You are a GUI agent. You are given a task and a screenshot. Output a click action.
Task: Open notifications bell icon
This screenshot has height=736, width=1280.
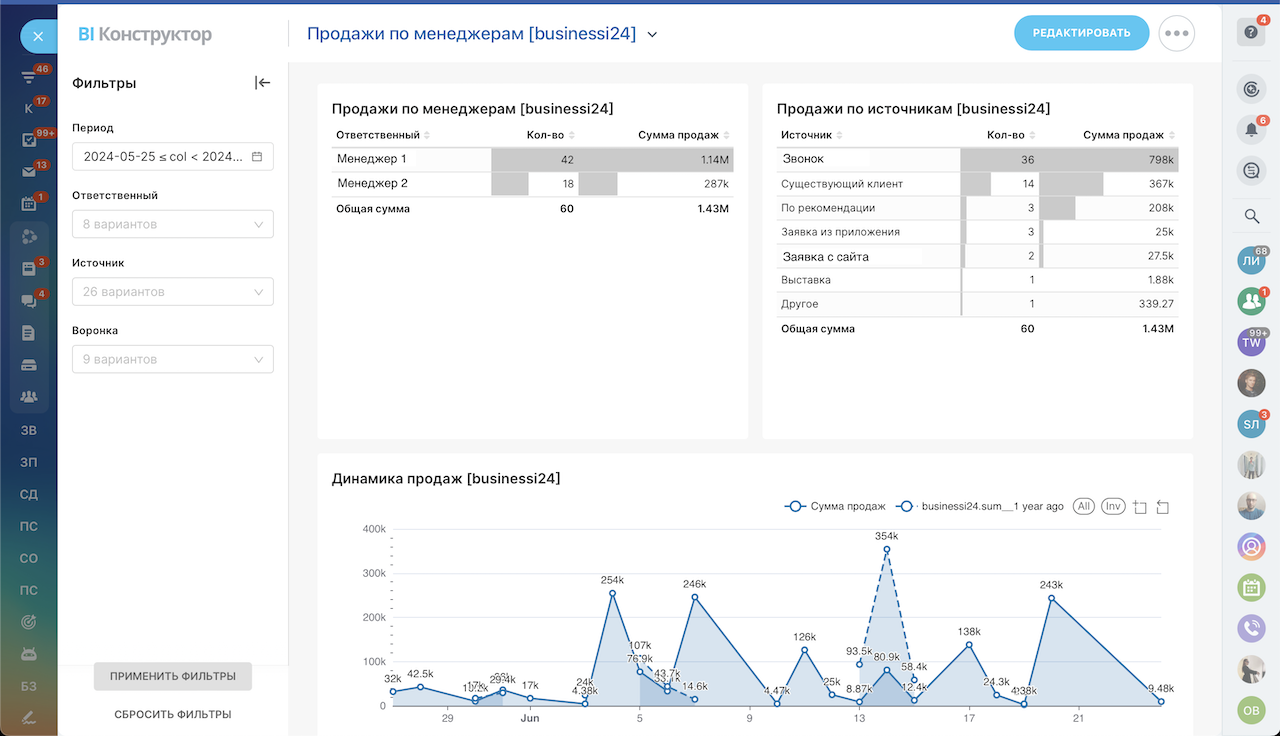(1251, 129)
